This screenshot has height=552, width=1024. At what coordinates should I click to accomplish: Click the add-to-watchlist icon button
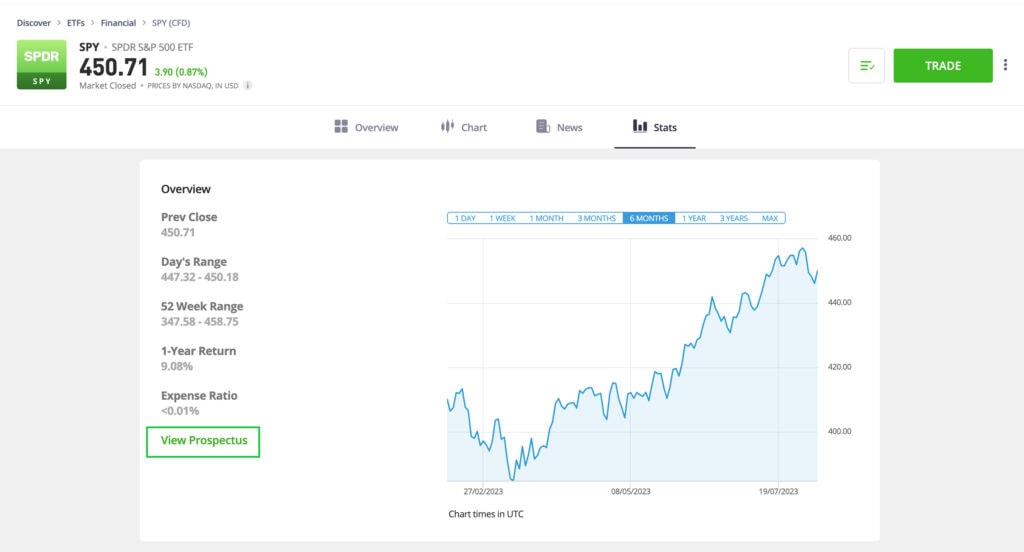pyautogui.click(x=867, y=65)
